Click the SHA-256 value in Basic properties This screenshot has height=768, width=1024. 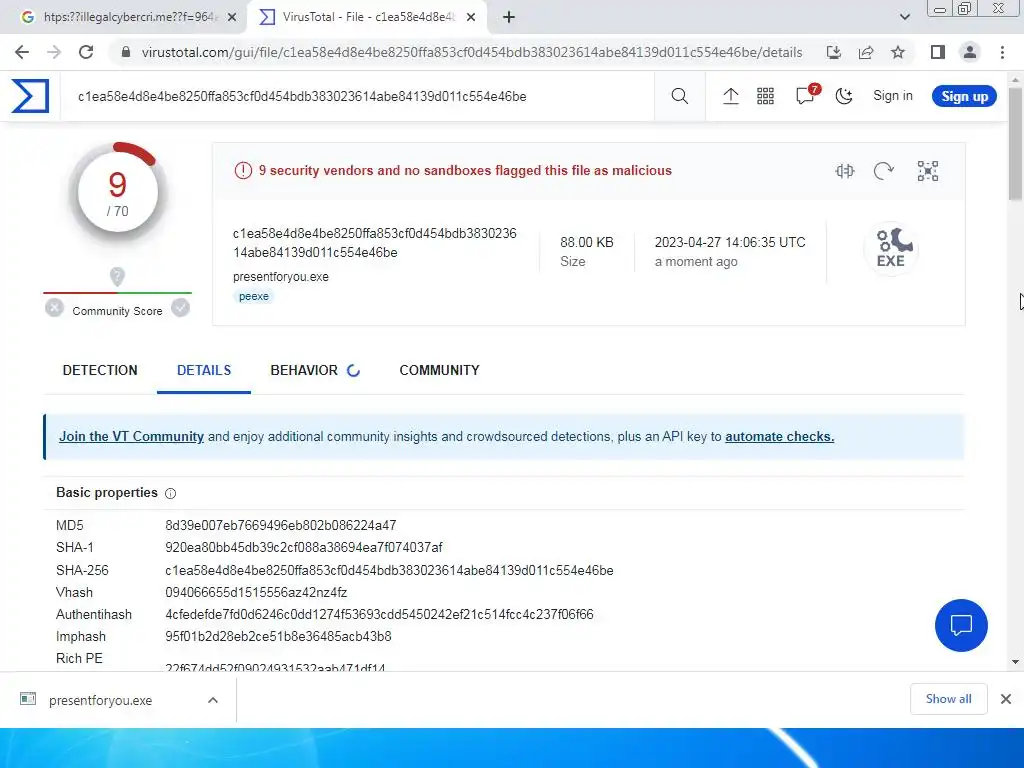click(x=389, y=571)
